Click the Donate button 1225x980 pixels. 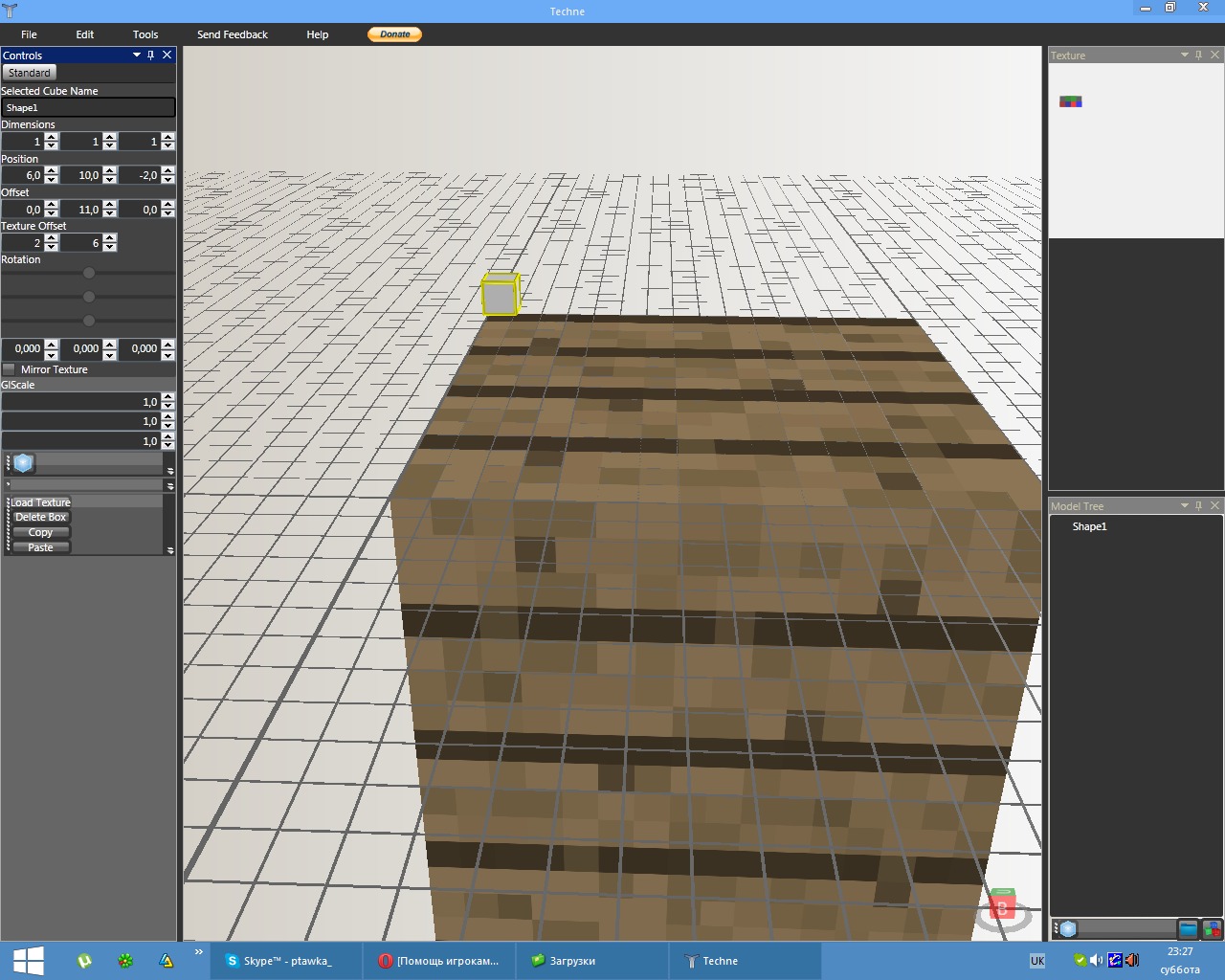(394, 34)
